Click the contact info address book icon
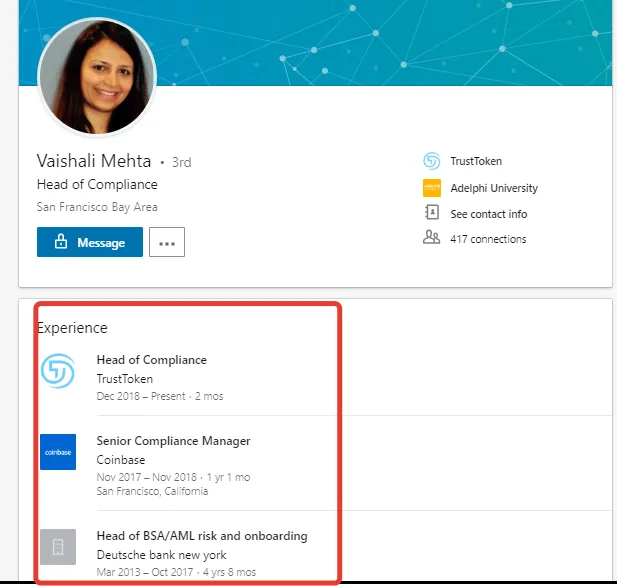This screenshot has height=586, width=617. coord(432,213)
